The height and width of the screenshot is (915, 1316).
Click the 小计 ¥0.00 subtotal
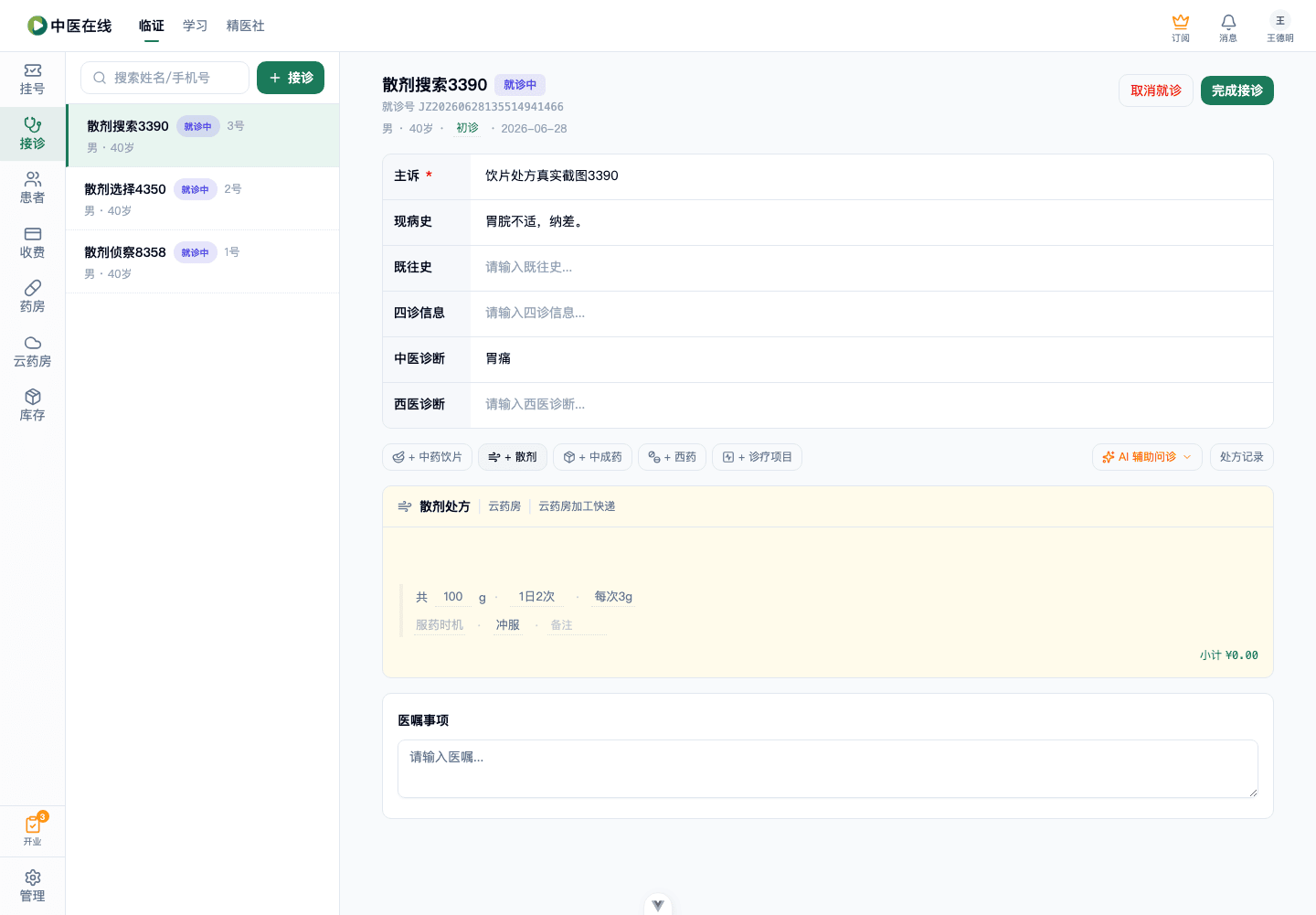(1229, 655)
